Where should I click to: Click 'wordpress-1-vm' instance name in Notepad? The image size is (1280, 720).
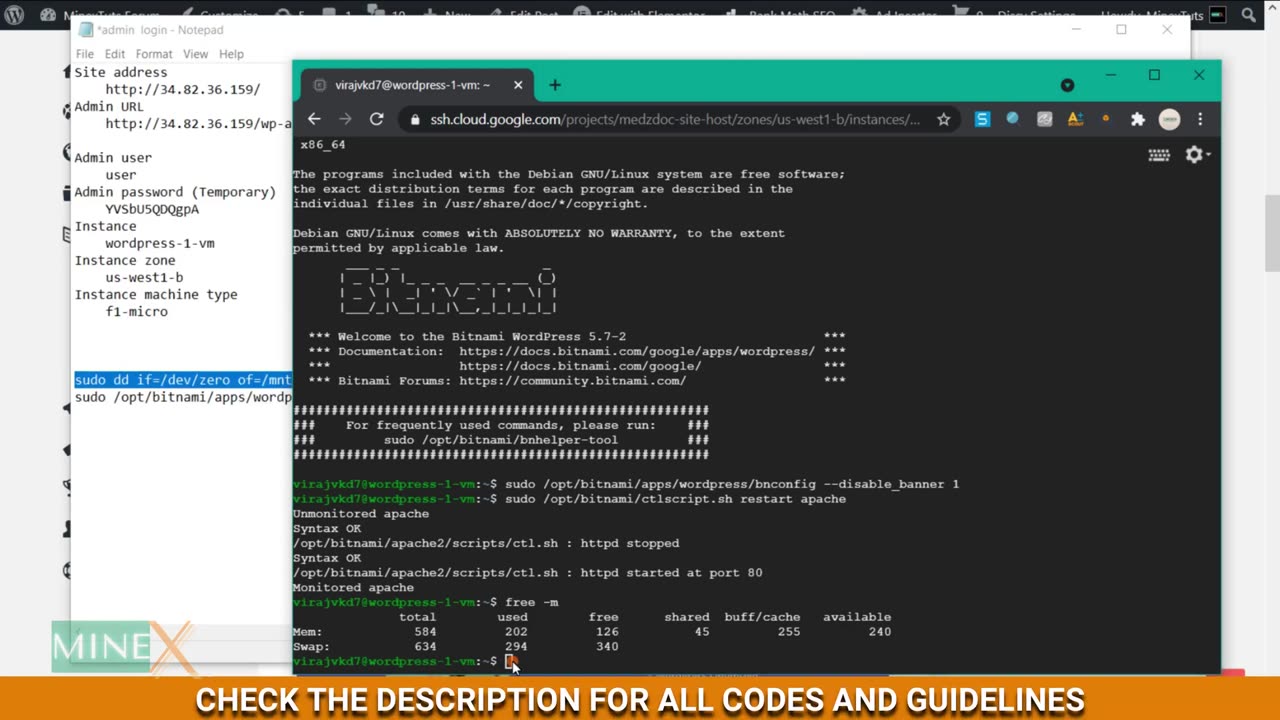click(x=160, y=243)
